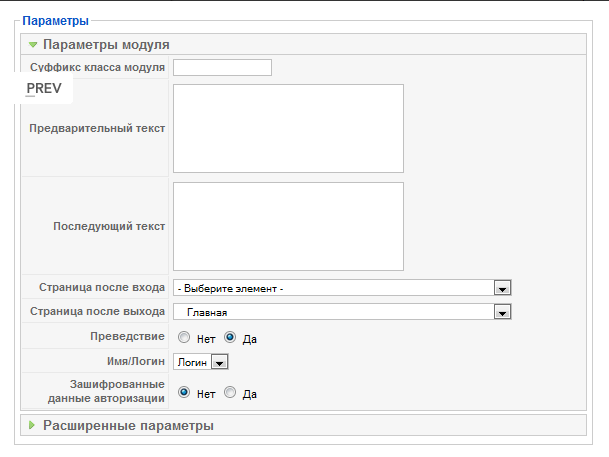Select Нет for Зашифрованные данные авторизации

tap(184, 393)
